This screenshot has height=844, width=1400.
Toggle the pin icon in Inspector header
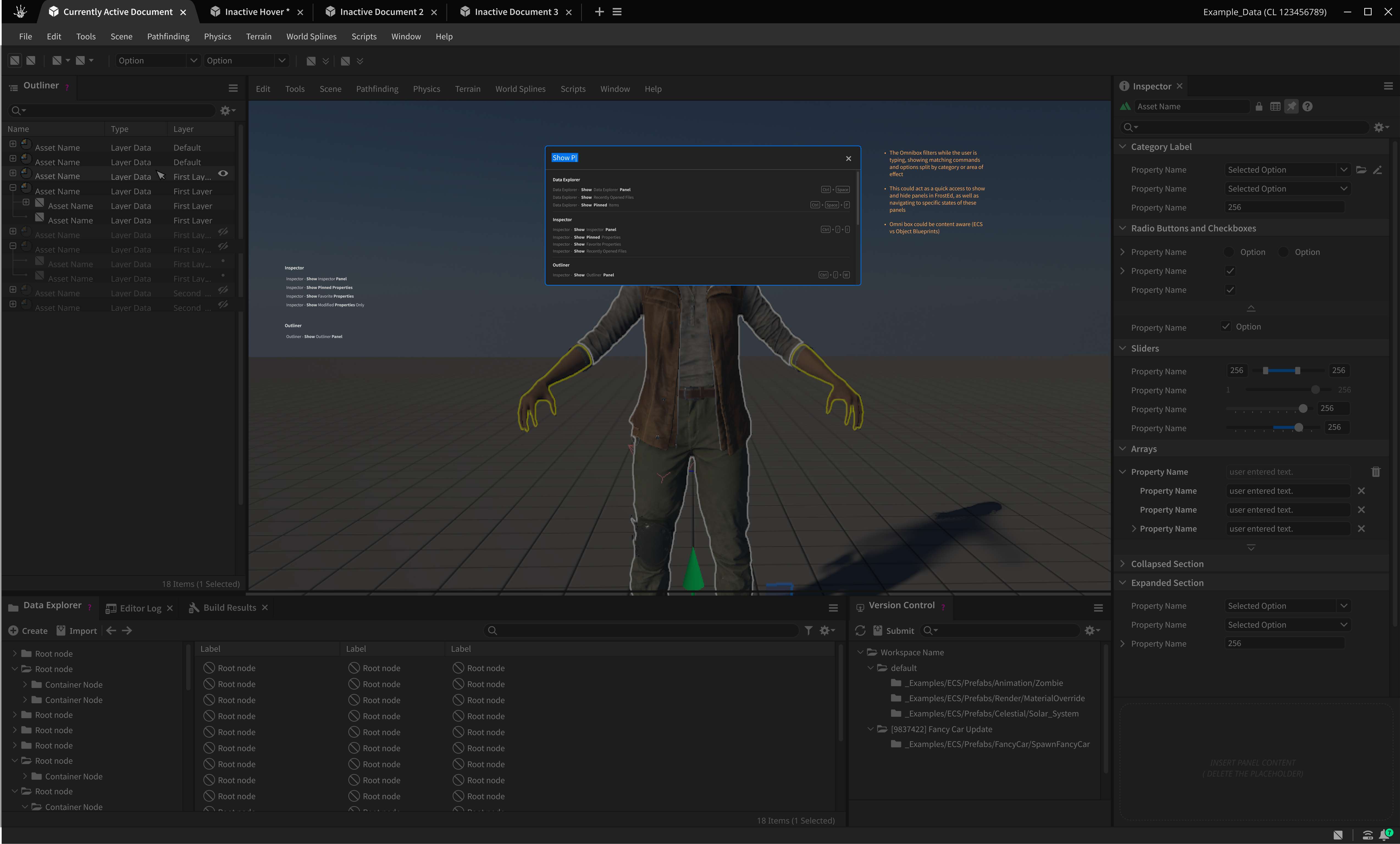(1291, 106)
